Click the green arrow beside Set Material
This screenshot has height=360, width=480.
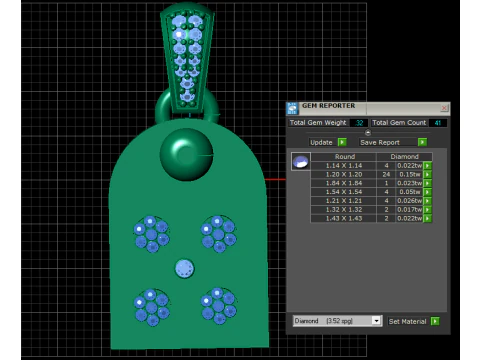435,321
